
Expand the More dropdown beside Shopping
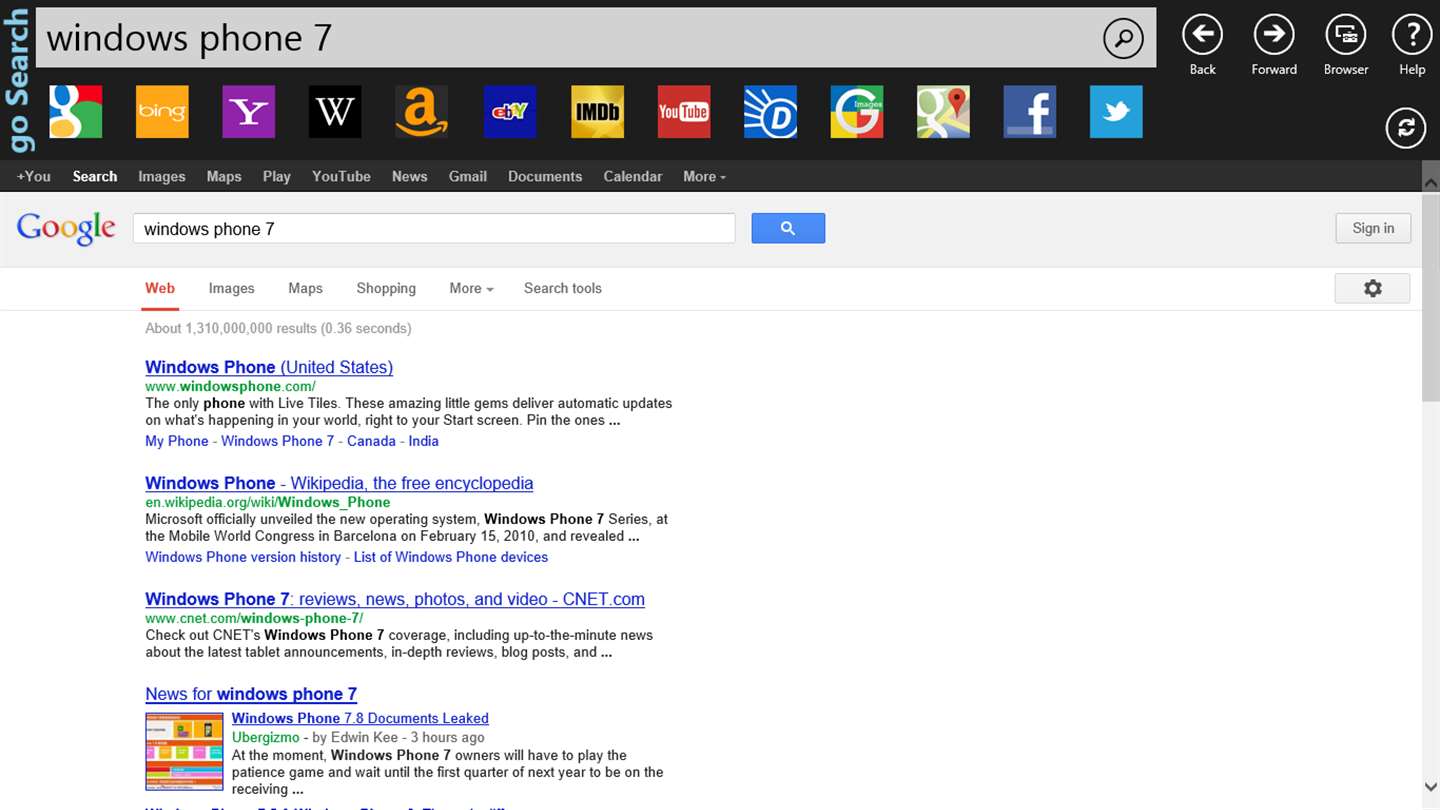tap(471, 288)
